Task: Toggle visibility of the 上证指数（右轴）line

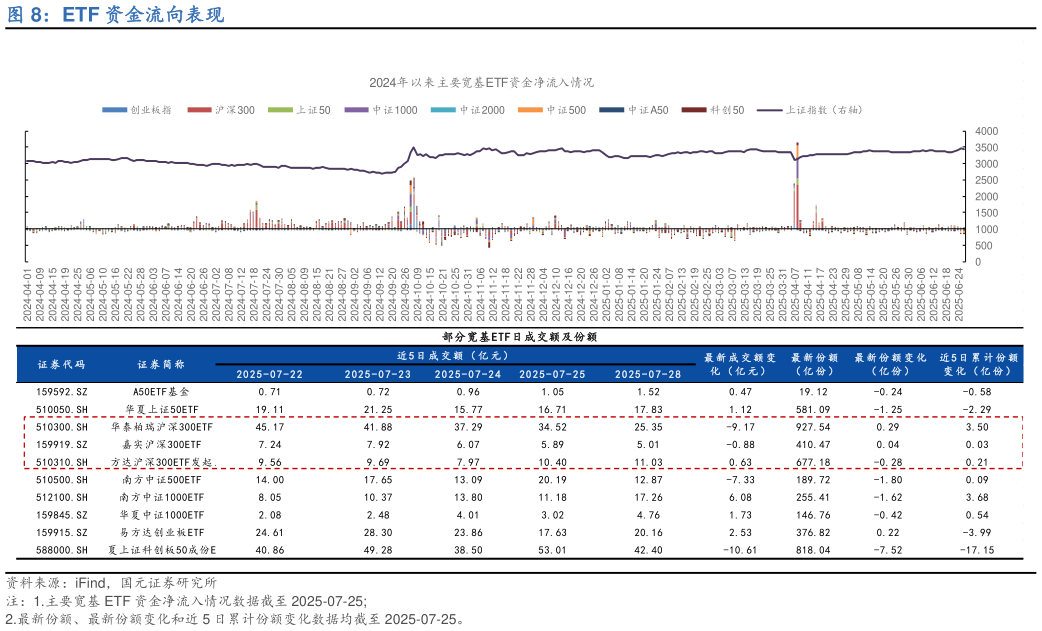Action: point(770,108)
